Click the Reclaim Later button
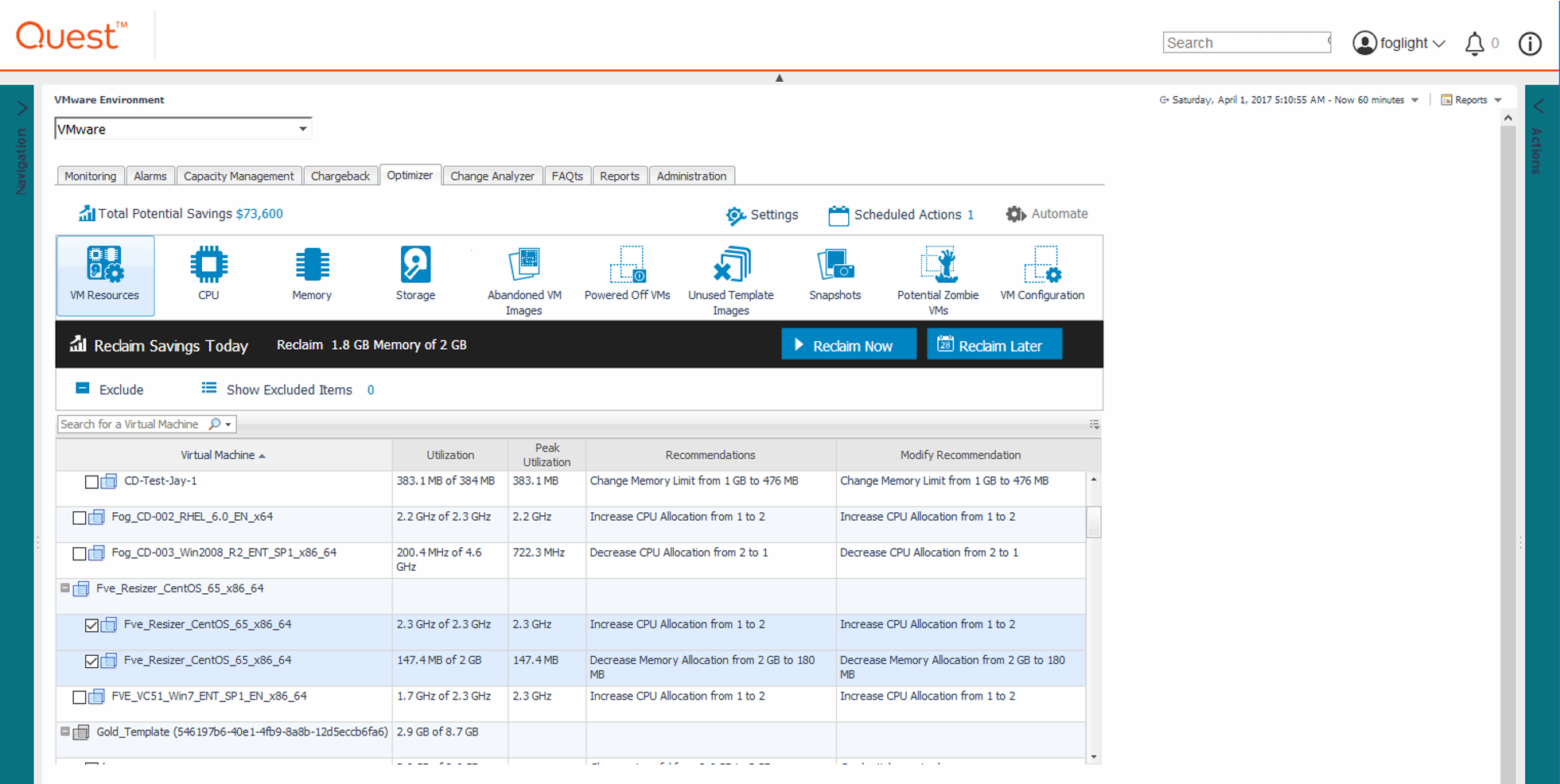The image size is (1560, 784). coord(994,345)
